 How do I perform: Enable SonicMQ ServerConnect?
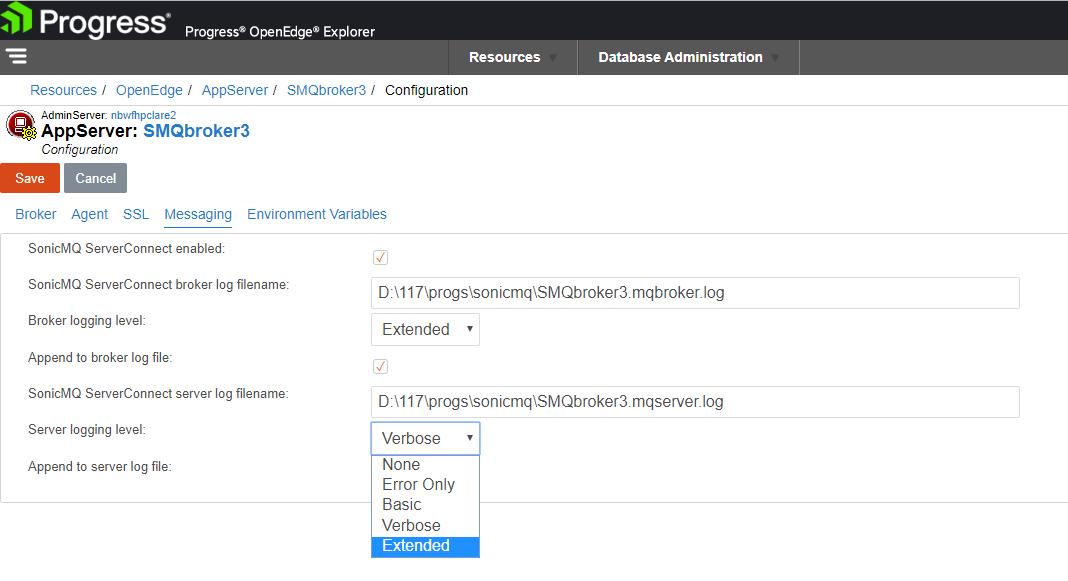click(x=380, y=257)
